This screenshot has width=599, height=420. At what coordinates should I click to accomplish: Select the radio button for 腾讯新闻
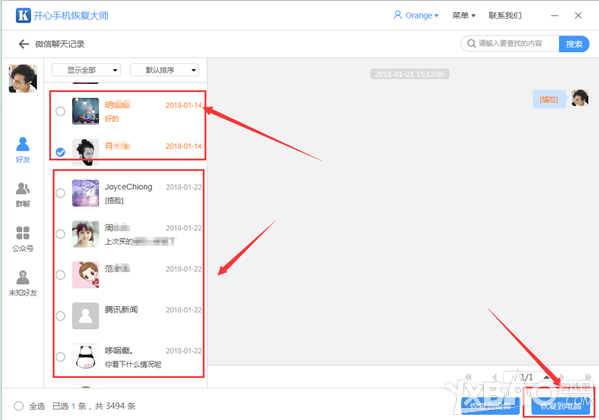(x=60, y=316)
